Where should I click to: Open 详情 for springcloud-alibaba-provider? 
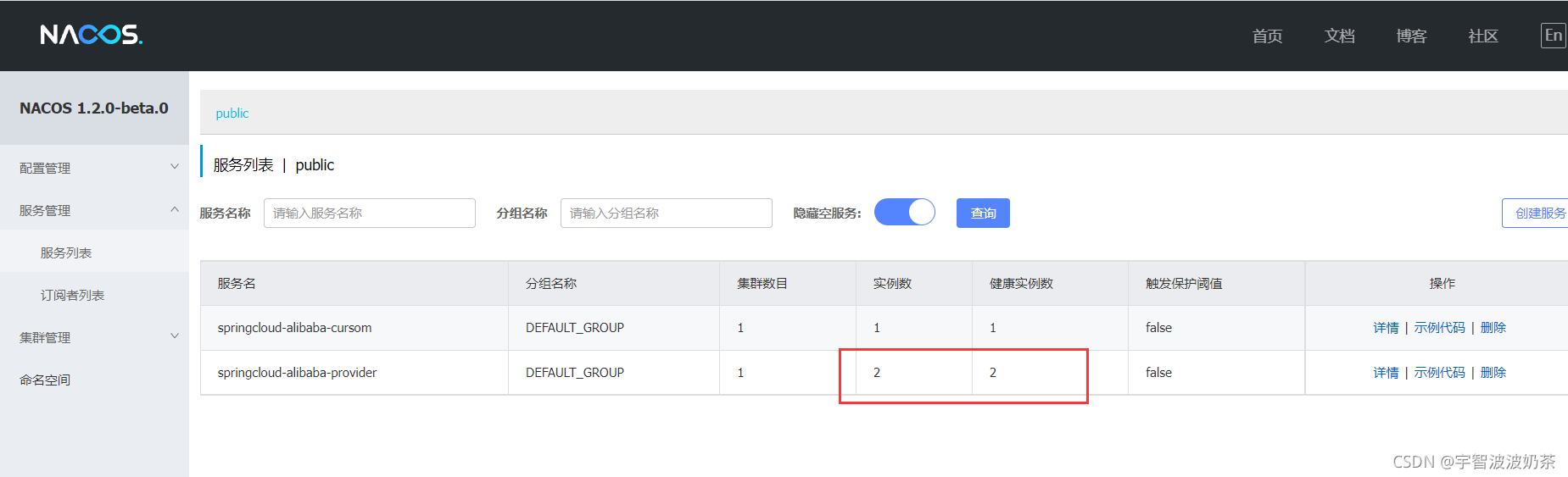pos(1386,373)
